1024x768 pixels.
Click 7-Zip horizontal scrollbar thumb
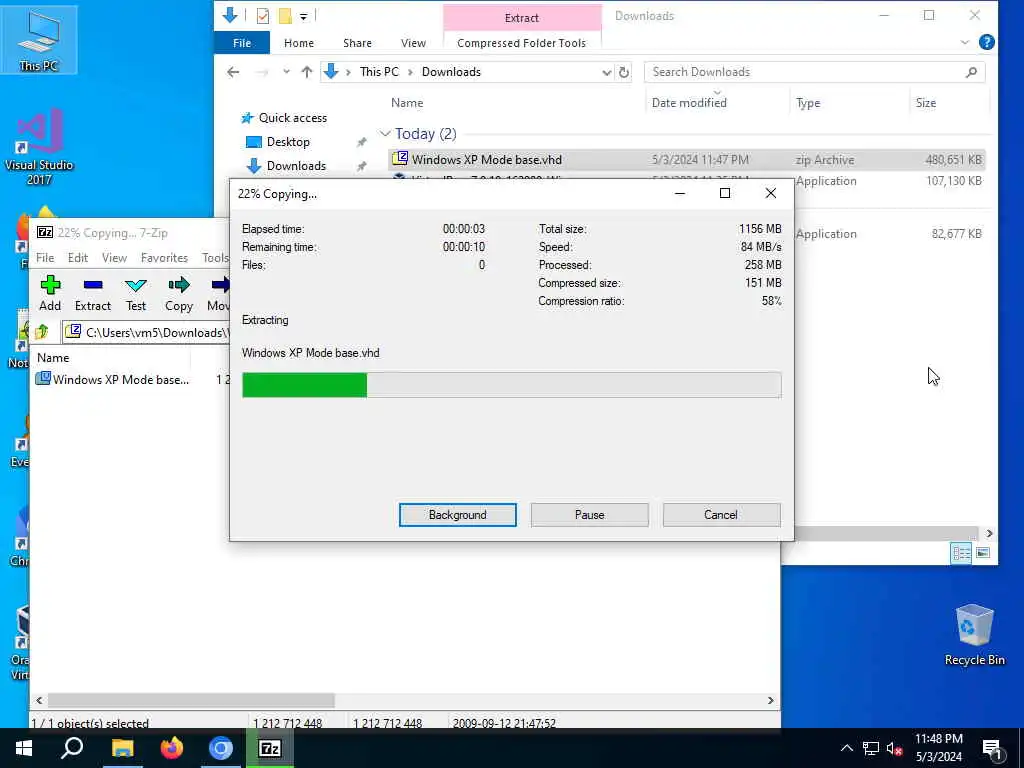coord(191,700)
